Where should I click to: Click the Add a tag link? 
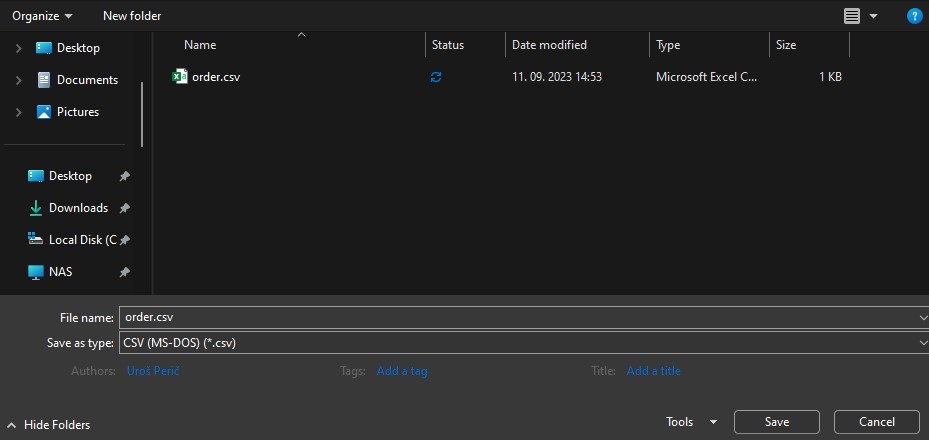(402, 371)
